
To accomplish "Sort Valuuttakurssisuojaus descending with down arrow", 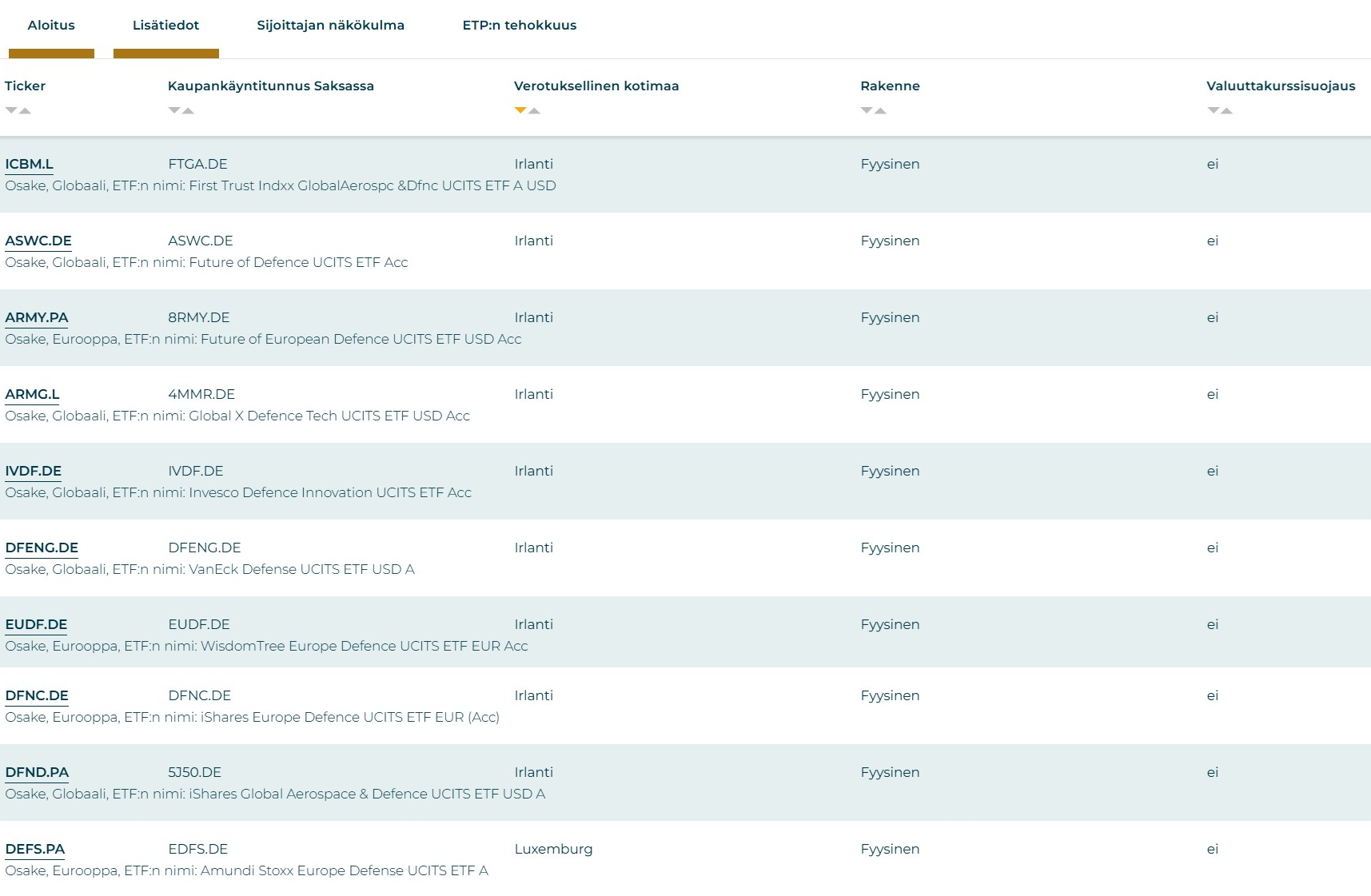I will (x=1213, y=110).
